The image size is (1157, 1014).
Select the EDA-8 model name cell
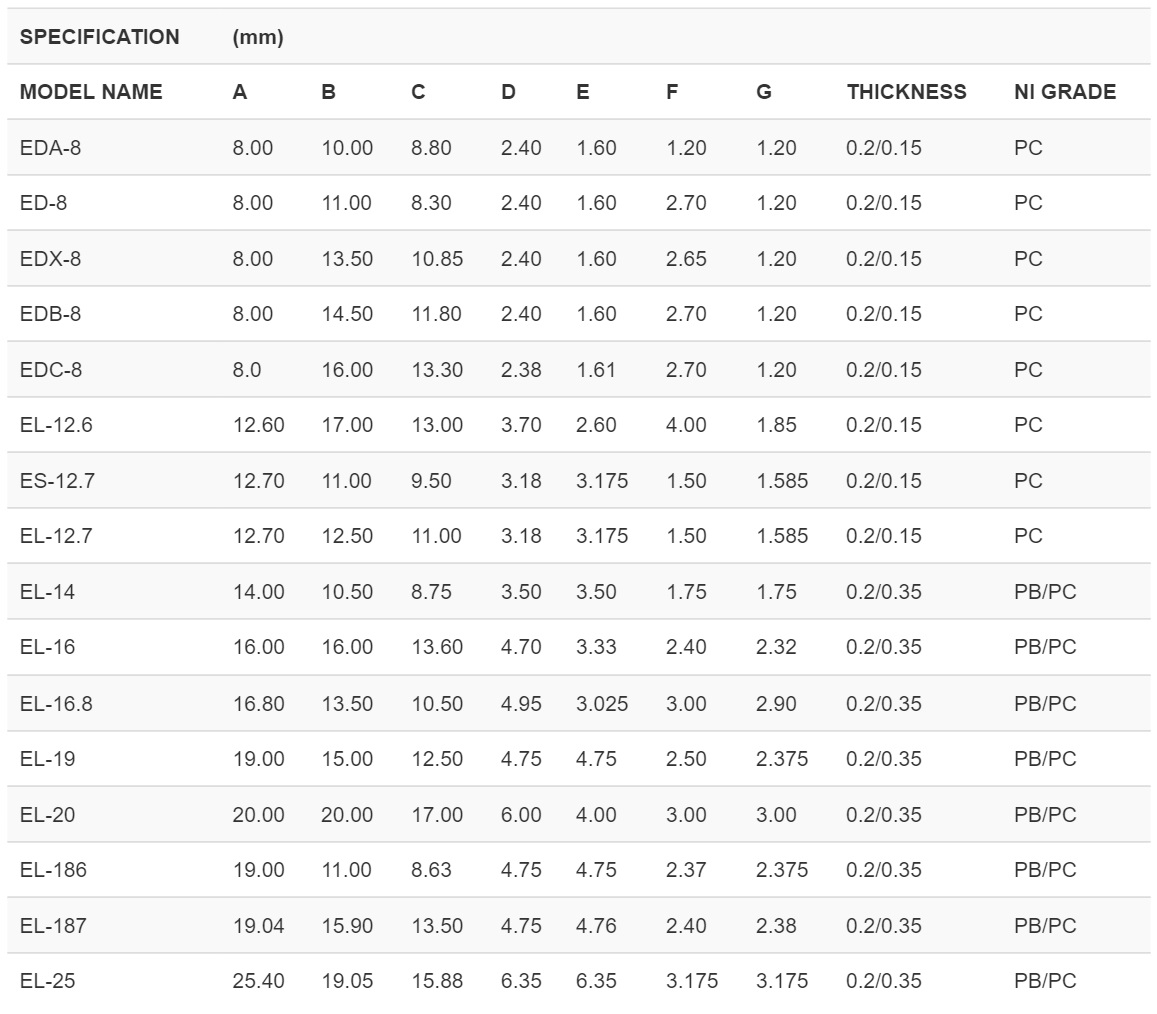point(50,148)
